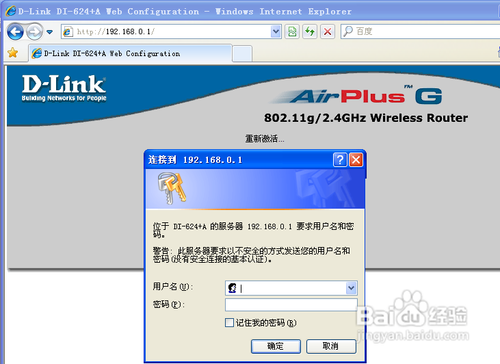Select the D-Link DI-624+A Web Configuration tab
This screenshot has height=364, width=500.
tap(130, 53)
